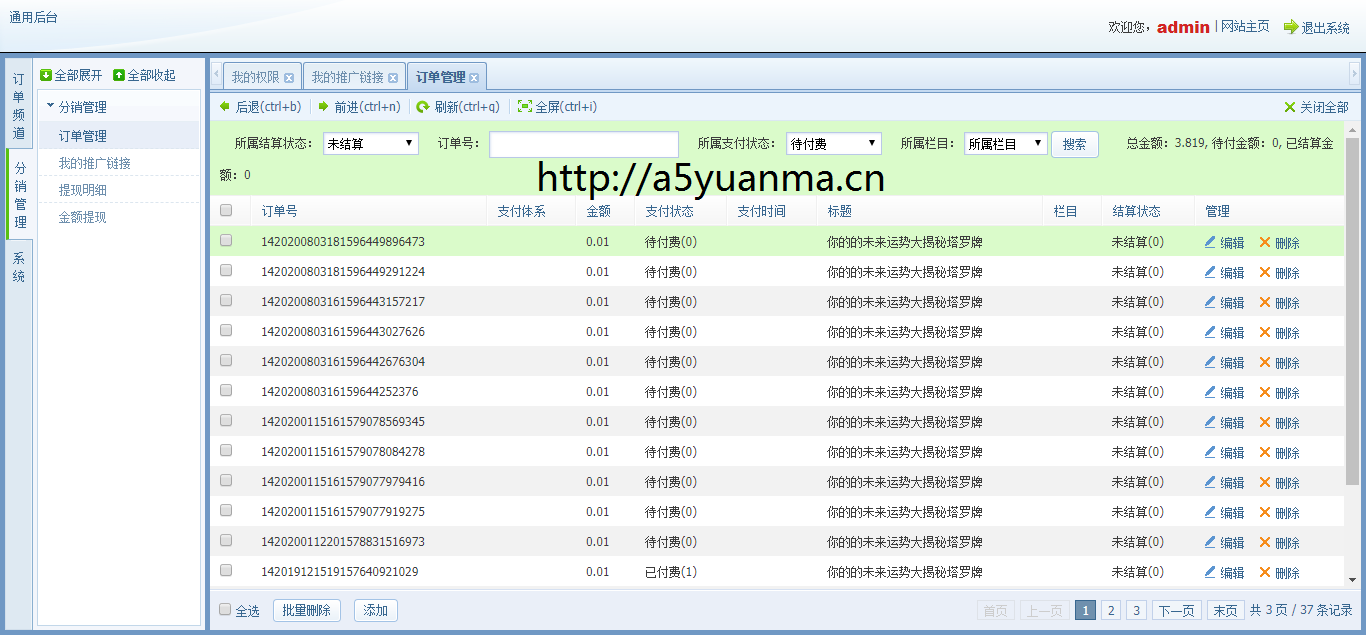Click the fullscreen icon (全屏)
This screenshot has height=635, width=1366.
pos(524,106)
